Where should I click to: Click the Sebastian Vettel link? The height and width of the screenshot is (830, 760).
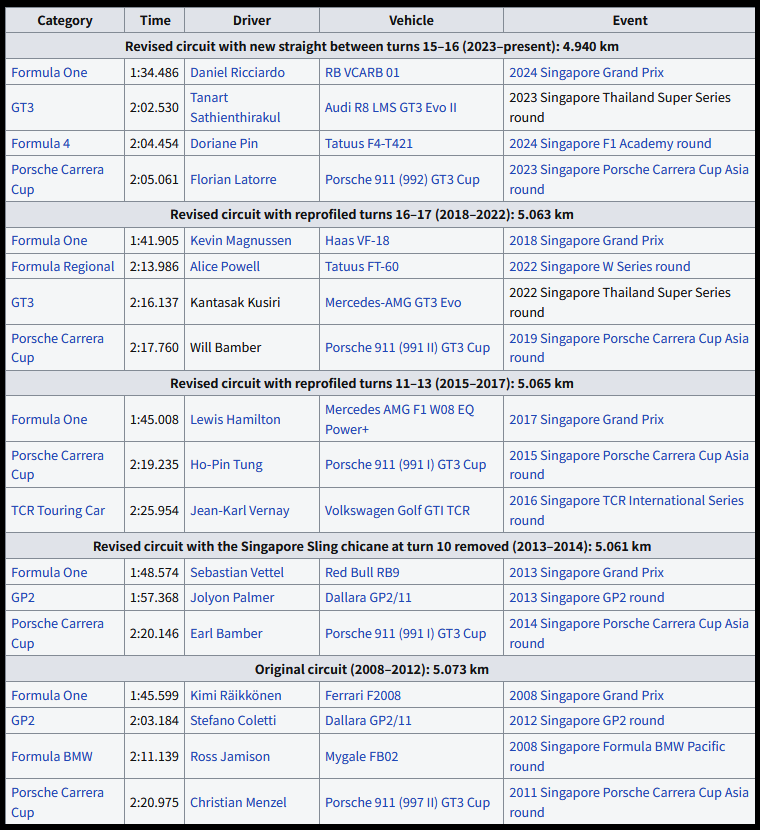pyautogui.click(x=237, y=572)
